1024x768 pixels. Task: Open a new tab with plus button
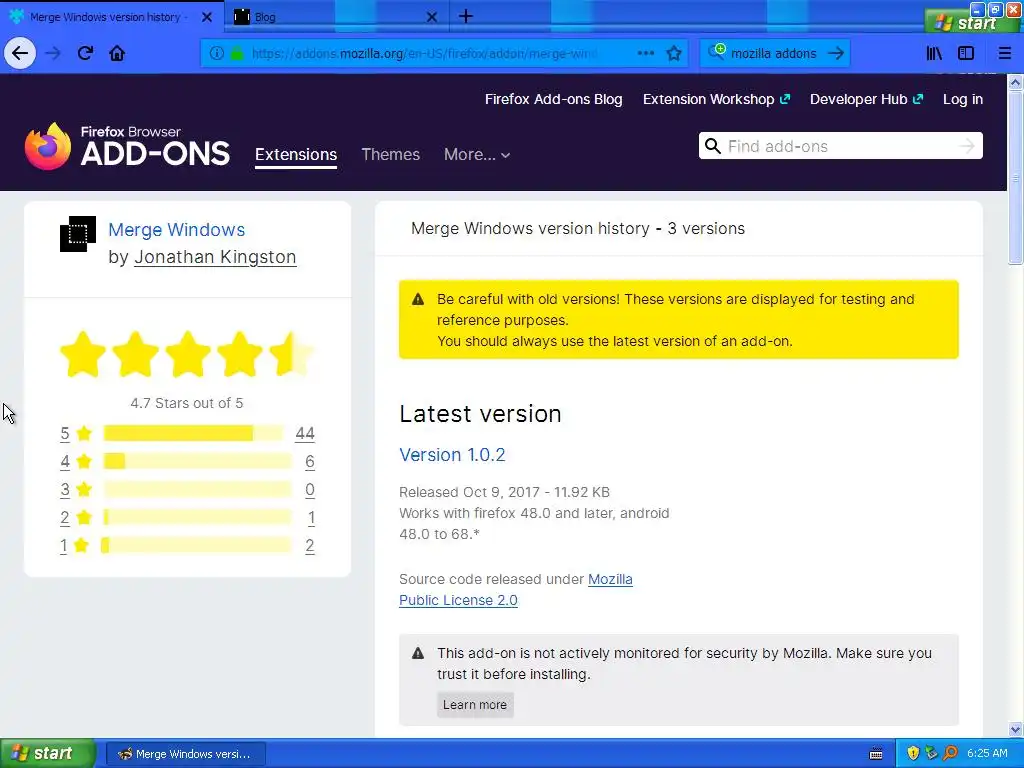(466, 16)
